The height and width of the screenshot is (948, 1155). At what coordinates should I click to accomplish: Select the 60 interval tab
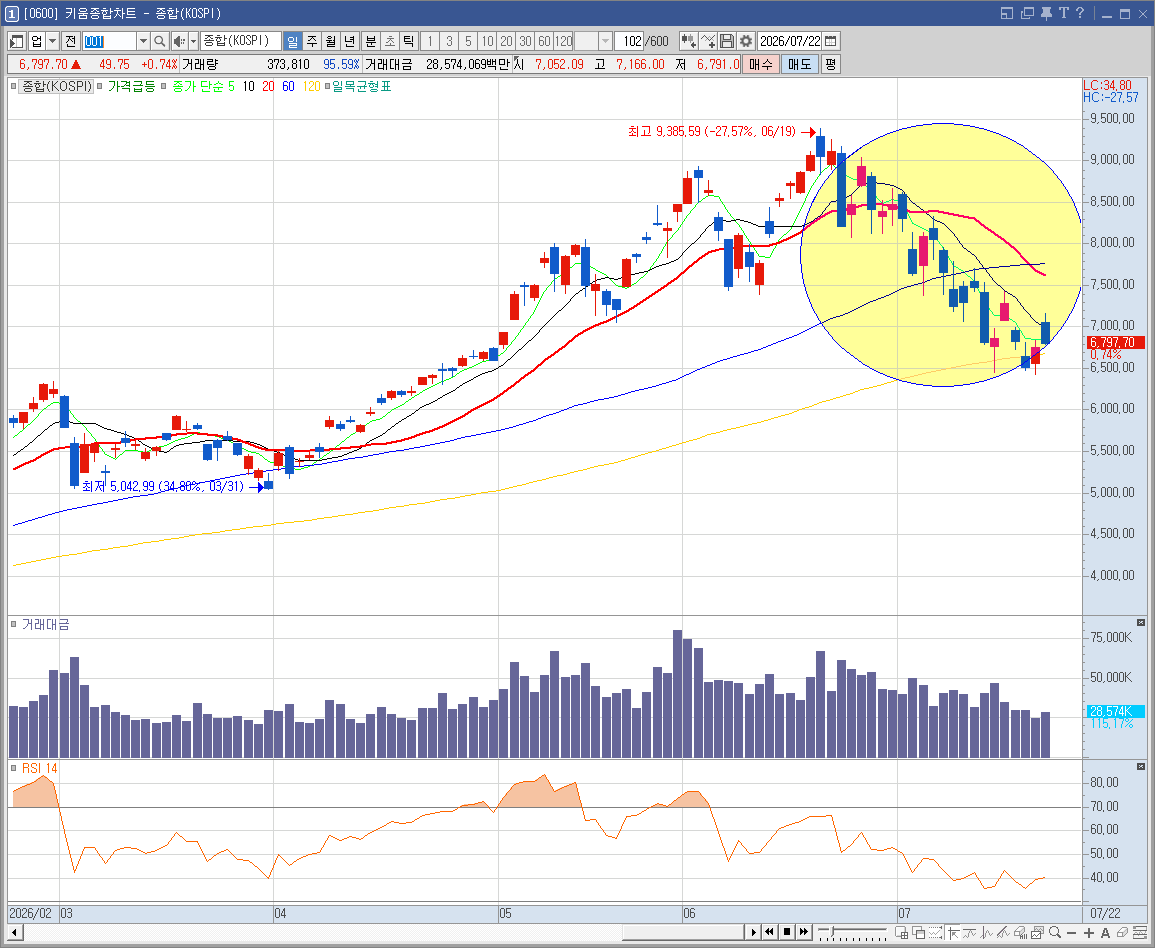click(x=544, y=41)
